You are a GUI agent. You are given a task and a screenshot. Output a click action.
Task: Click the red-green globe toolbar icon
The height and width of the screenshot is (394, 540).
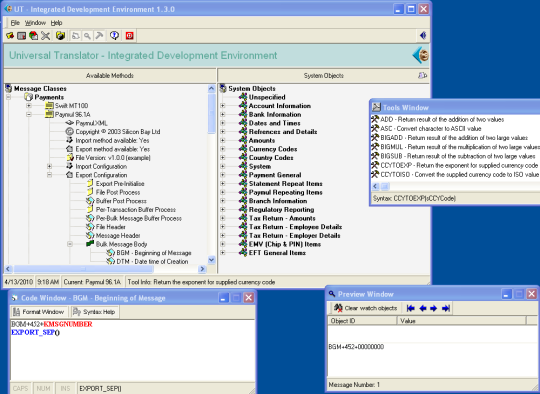tap(33, 35)
